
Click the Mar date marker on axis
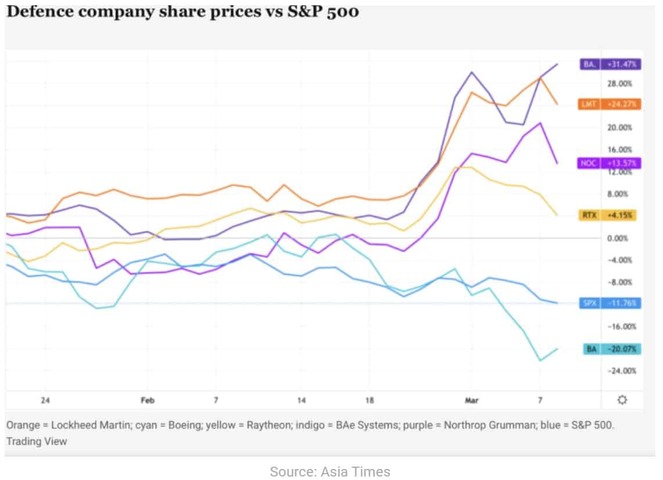[x=471, y=400]
